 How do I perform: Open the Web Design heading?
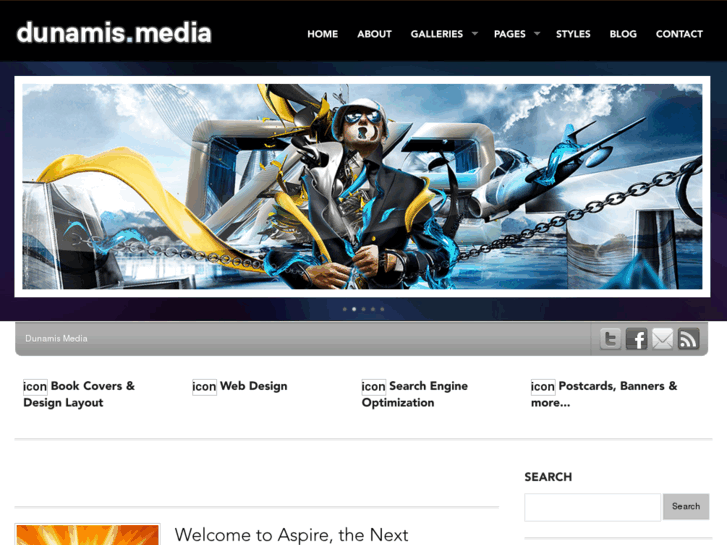pyautogui.click(x=254, y=386)
